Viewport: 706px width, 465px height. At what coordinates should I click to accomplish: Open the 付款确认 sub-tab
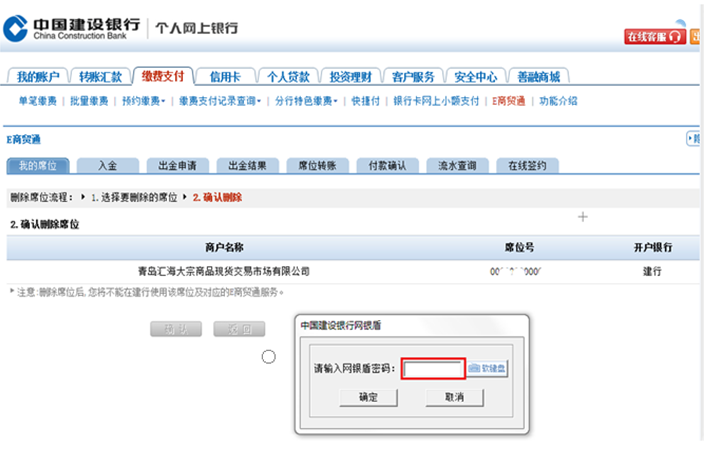click(x=387, y=166)
